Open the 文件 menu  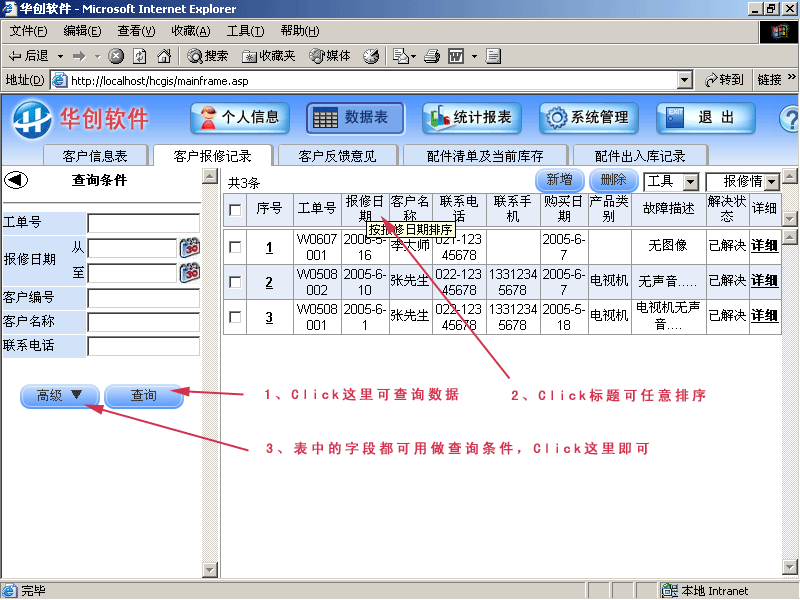click(27, 31)
